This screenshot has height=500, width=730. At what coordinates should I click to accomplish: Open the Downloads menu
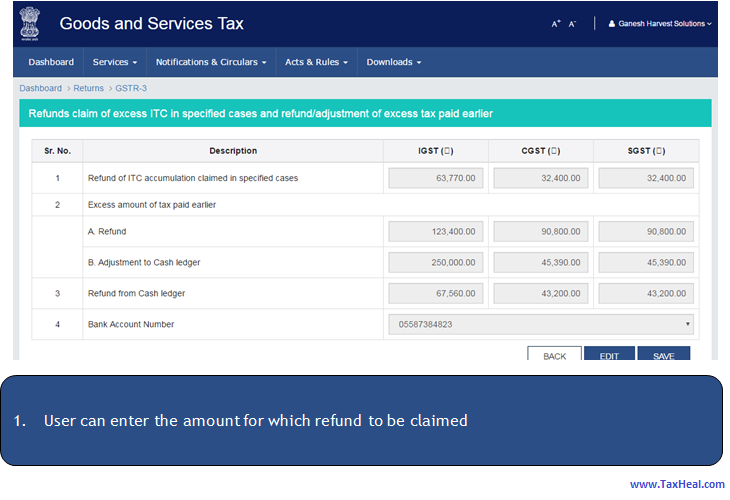[x=393, y=62]
